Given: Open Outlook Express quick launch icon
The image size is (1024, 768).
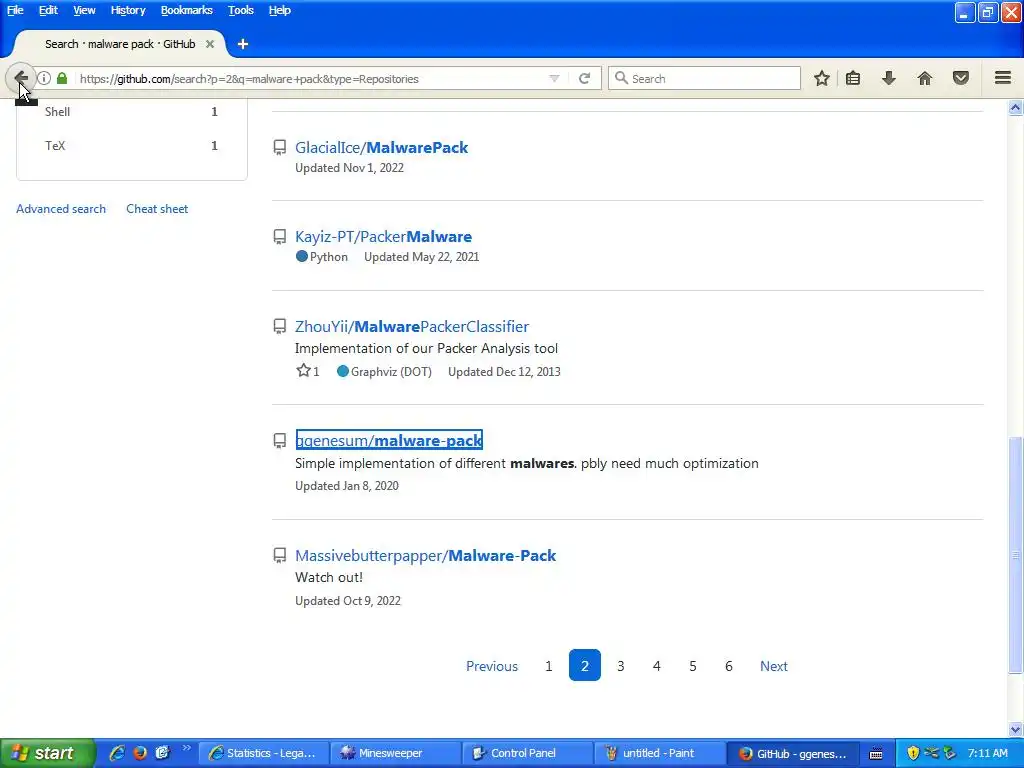Looking at the screenshot, I should (162, 753).
